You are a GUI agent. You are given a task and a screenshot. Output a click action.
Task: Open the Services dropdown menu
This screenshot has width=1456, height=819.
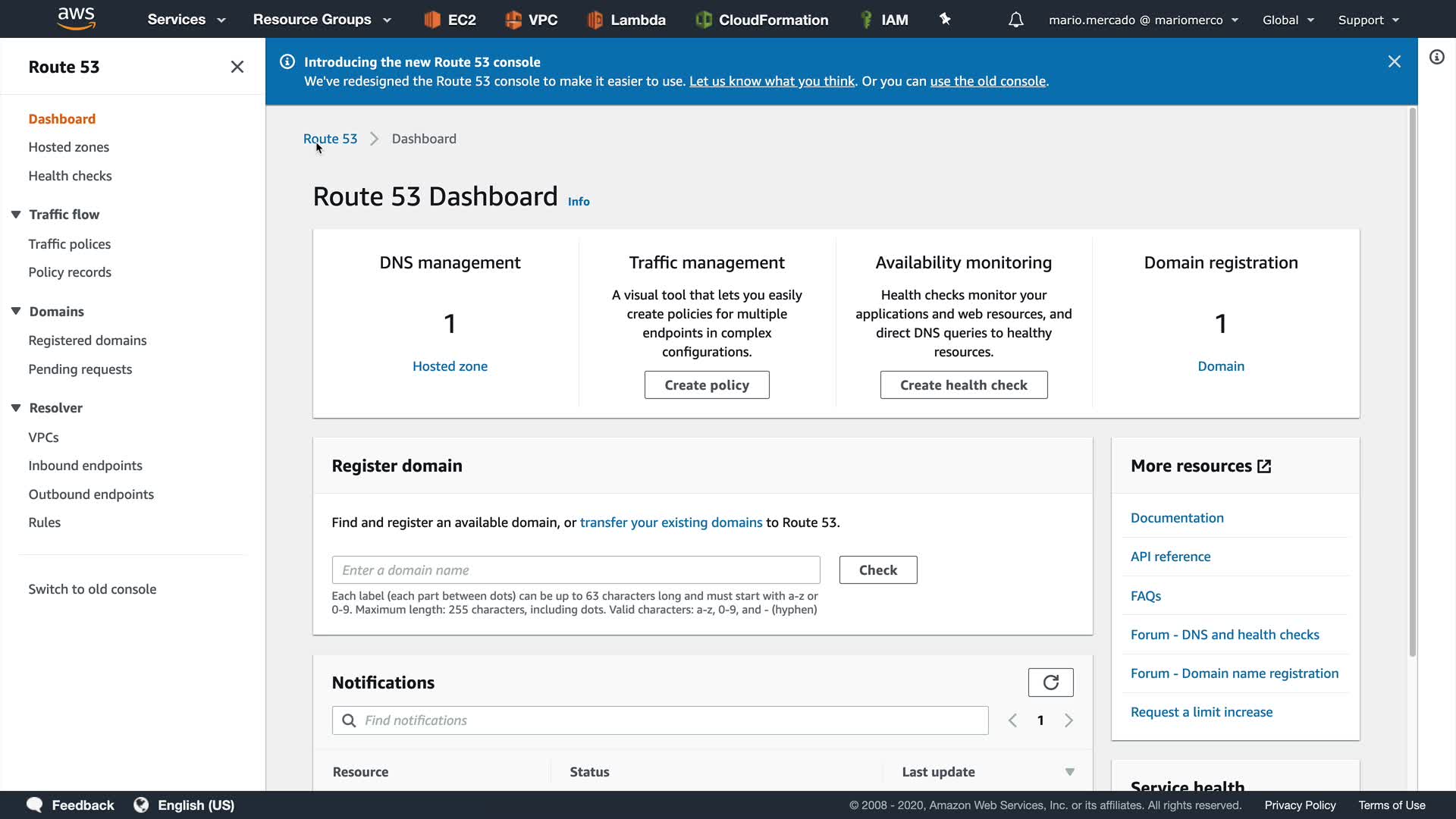coord(187,20)
